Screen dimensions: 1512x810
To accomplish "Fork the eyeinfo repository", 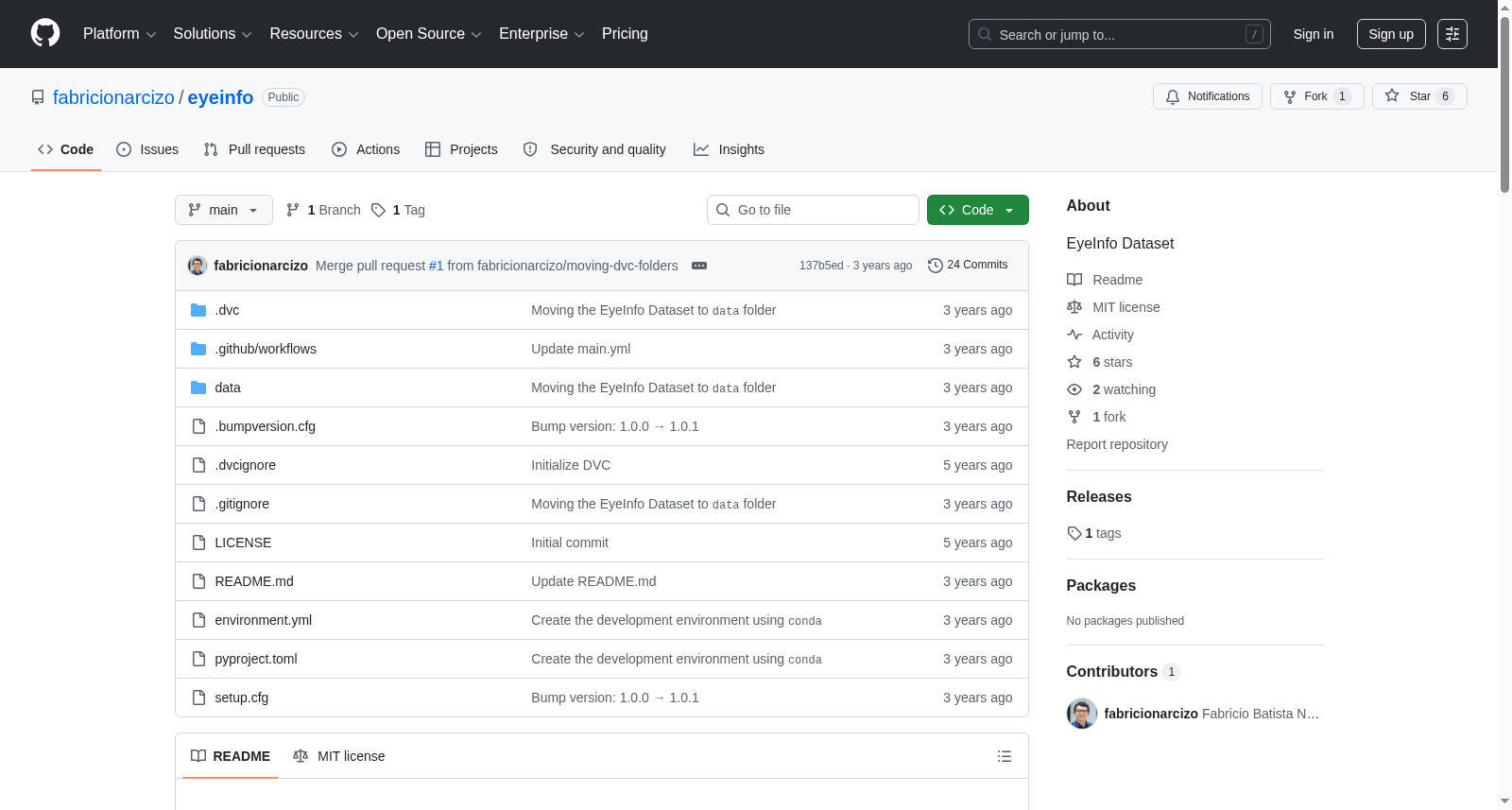I will click(x=1317, y=96).
